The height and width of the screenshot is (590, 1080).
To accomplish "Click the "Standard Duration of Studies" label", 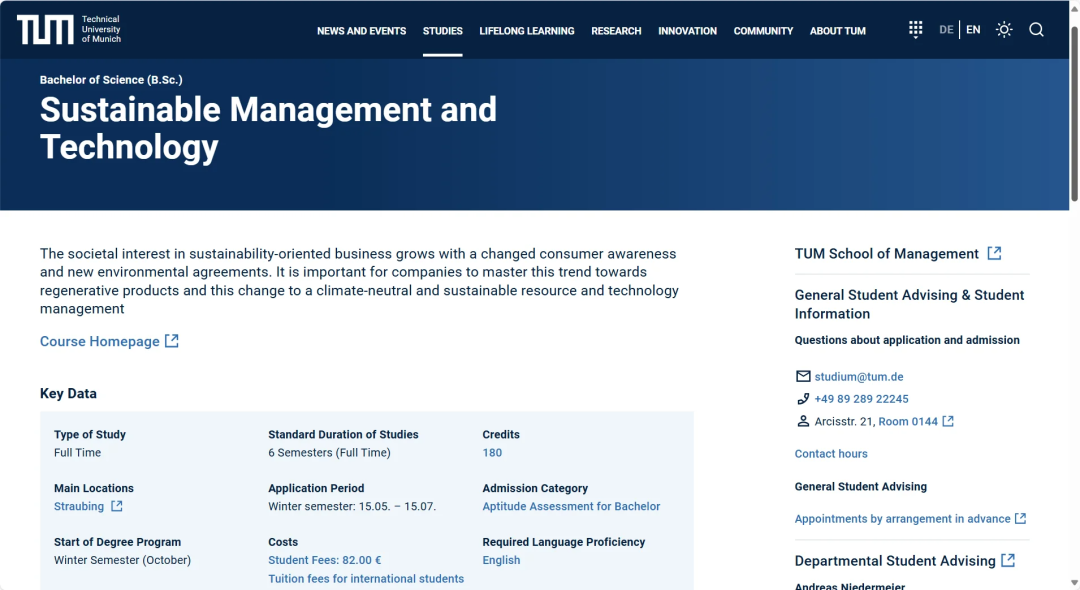I will click(343, 434).
